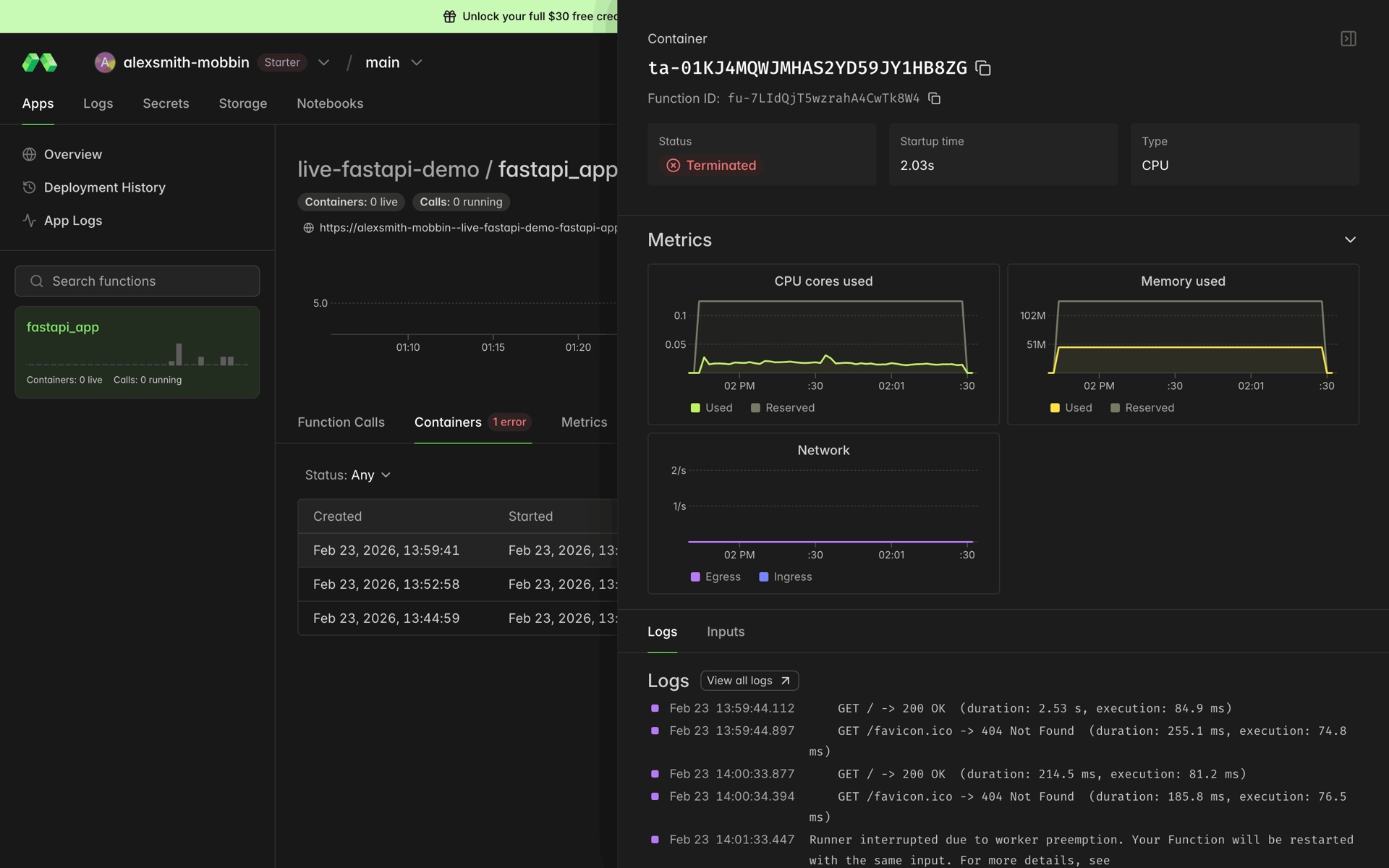Click the Starter plan badge
Screen dimensions: 1389x868
click(x=282, y=63)
